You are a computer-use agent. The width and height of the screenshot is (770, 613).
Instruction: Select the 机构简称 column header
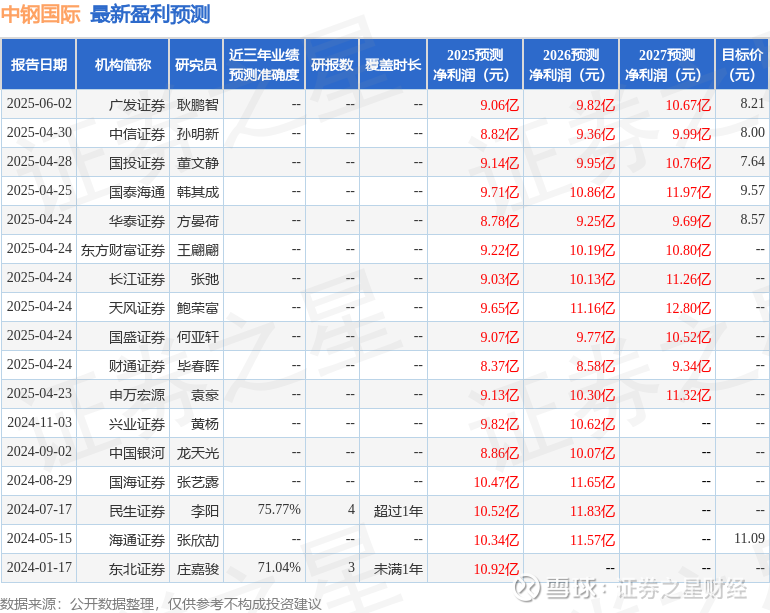pos(123,64)
